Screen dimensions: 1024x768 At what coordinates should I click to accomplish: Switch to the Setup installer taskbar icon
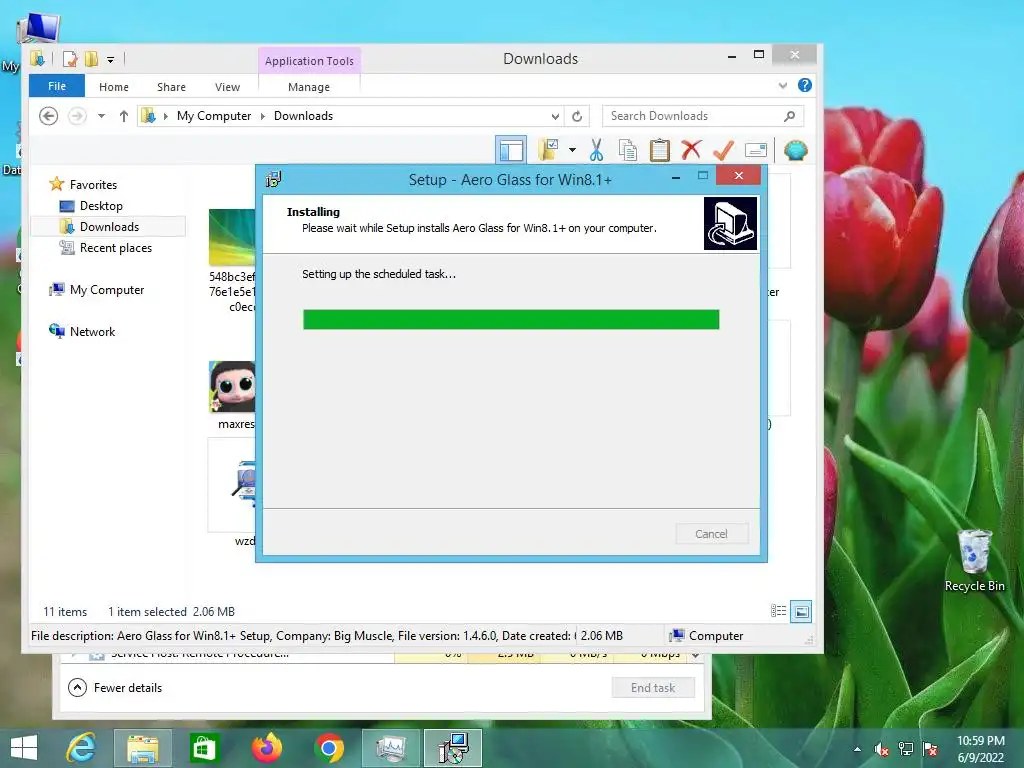click(453, 748)
